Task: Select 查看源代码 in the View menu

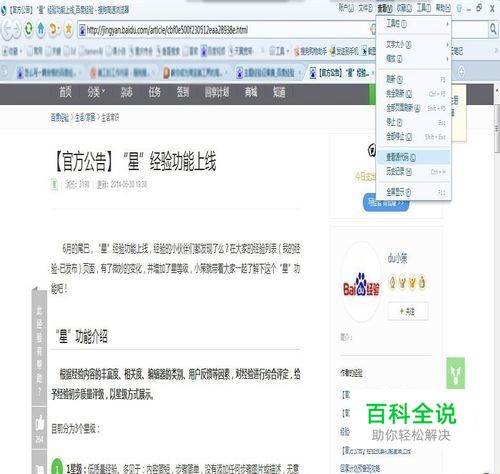Action: coord(413,157)
